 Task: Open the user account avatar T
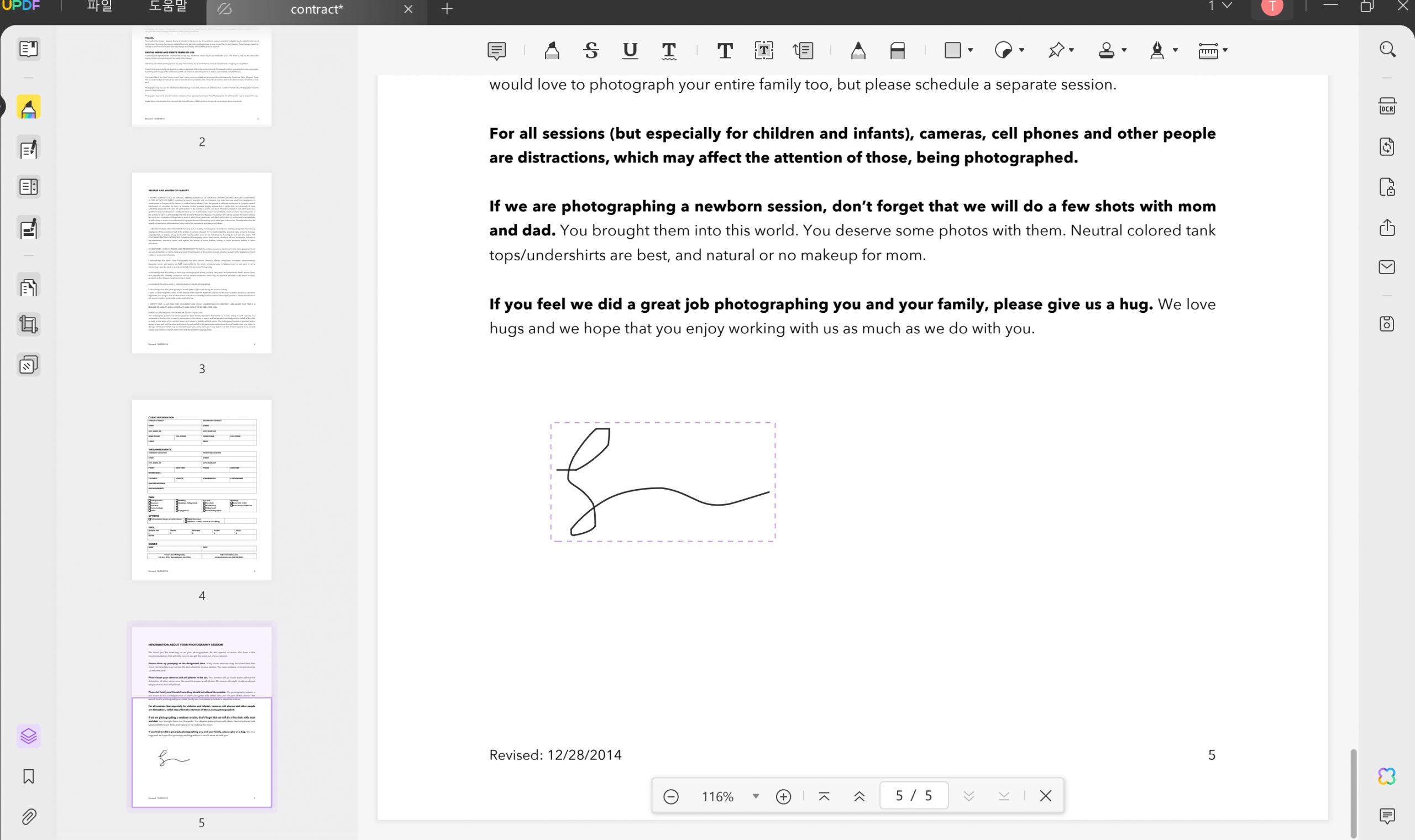pos(1272,7)
